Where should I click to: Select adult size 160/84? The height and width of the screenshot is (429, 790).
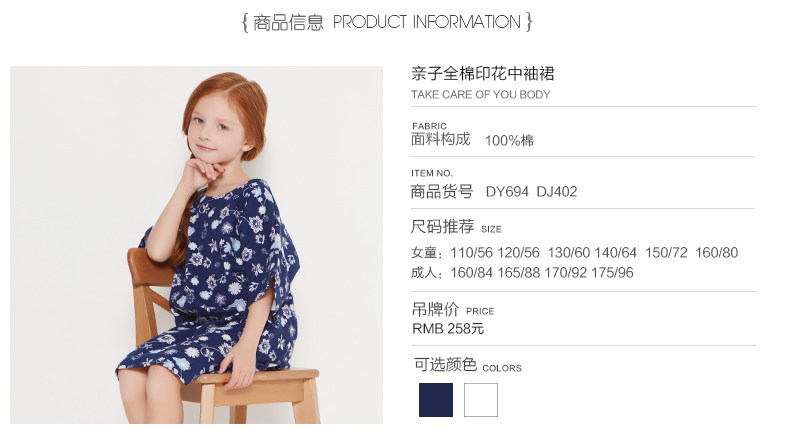click(x=472, y=273)
